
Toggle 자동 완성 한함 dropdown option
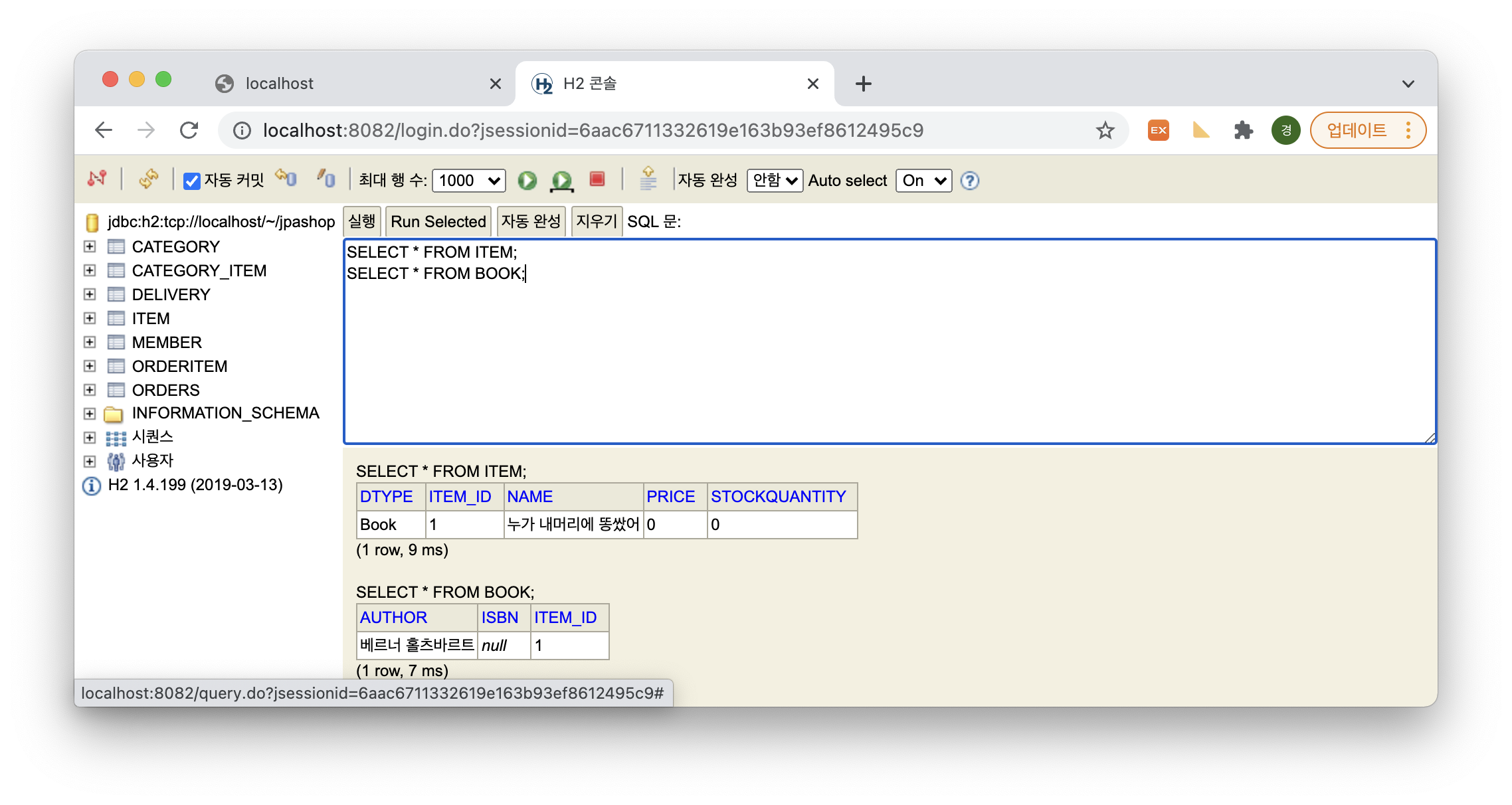776,180
